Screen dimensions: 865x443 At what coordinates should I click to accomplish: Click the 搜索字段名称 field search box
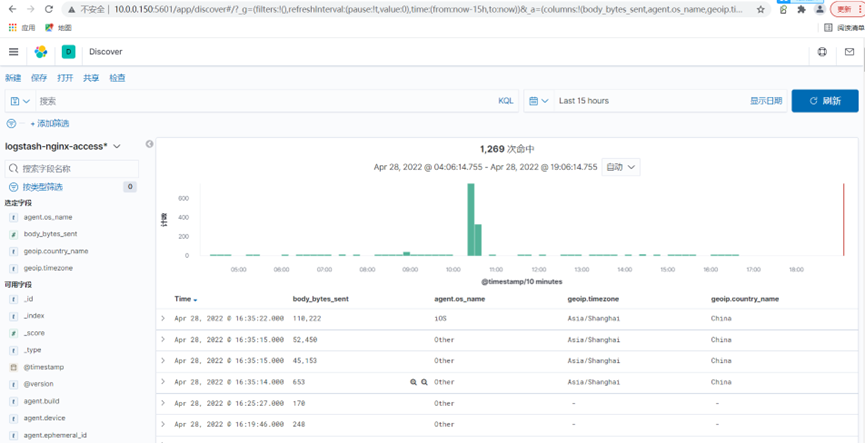tap(72, 169)
